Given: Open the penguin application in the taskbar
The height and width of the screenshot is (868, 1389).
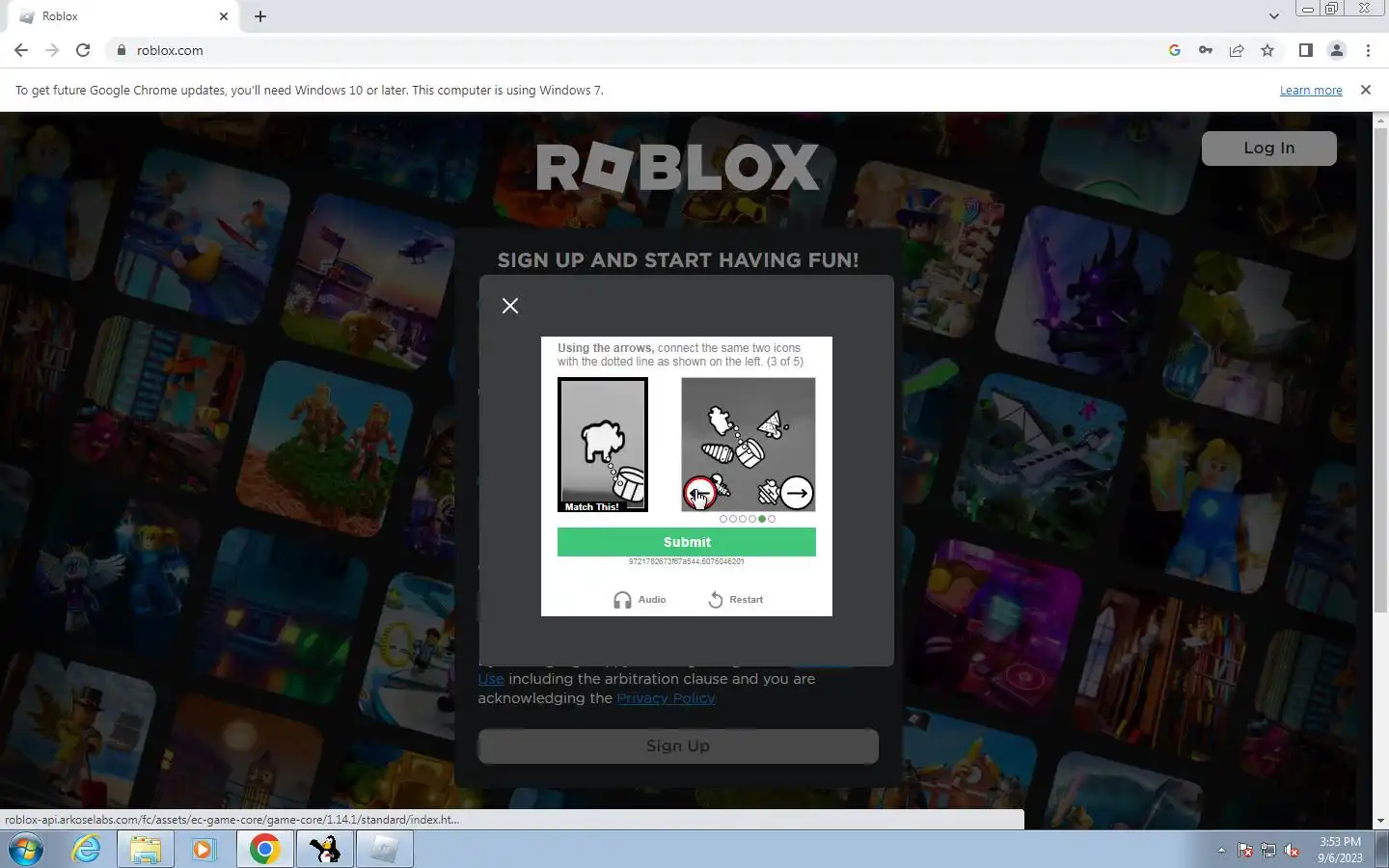Looking at the screenshot, I should pos(325,850).
